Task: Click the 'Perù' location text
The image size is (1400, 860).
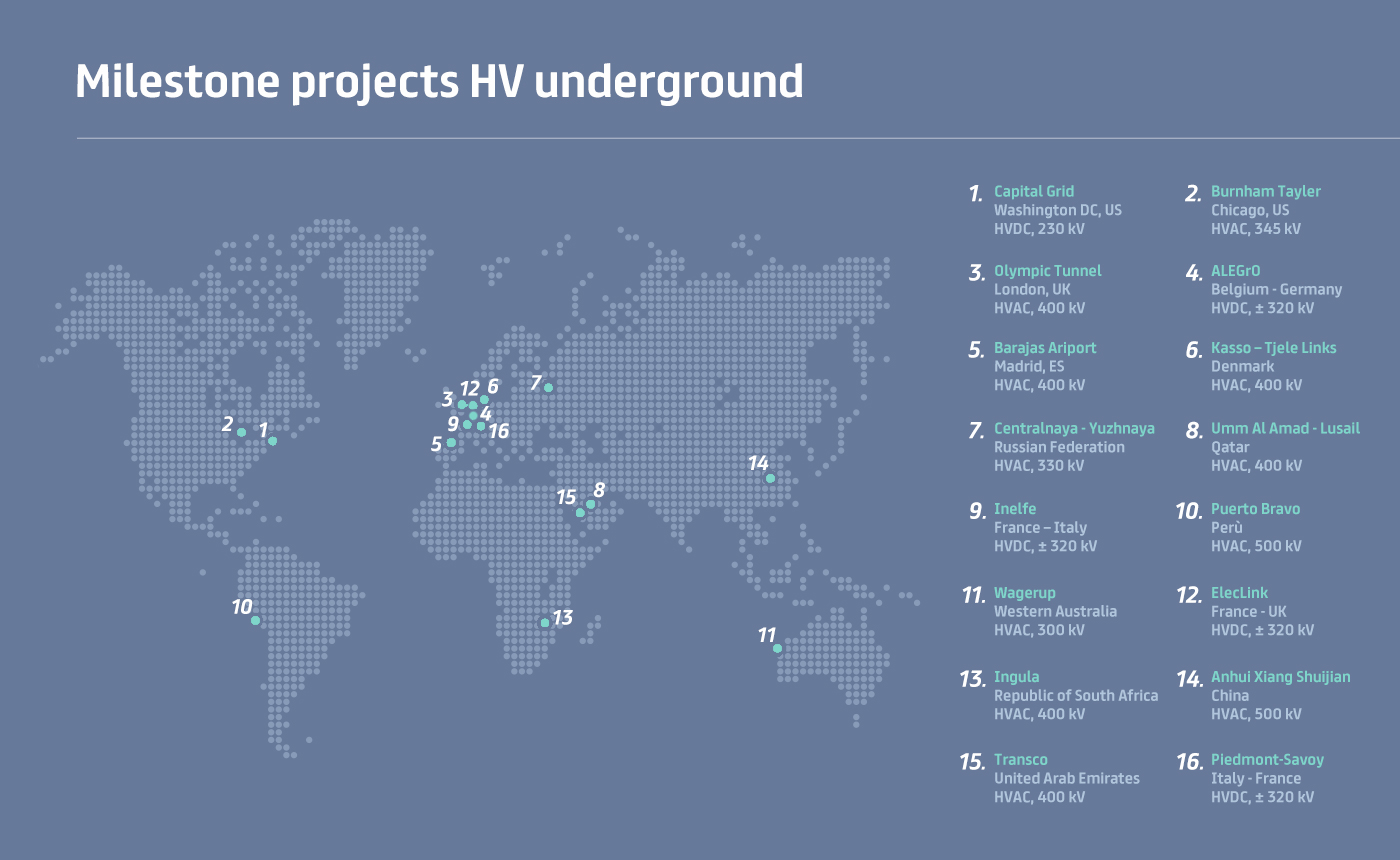Action: [1226, 528]
